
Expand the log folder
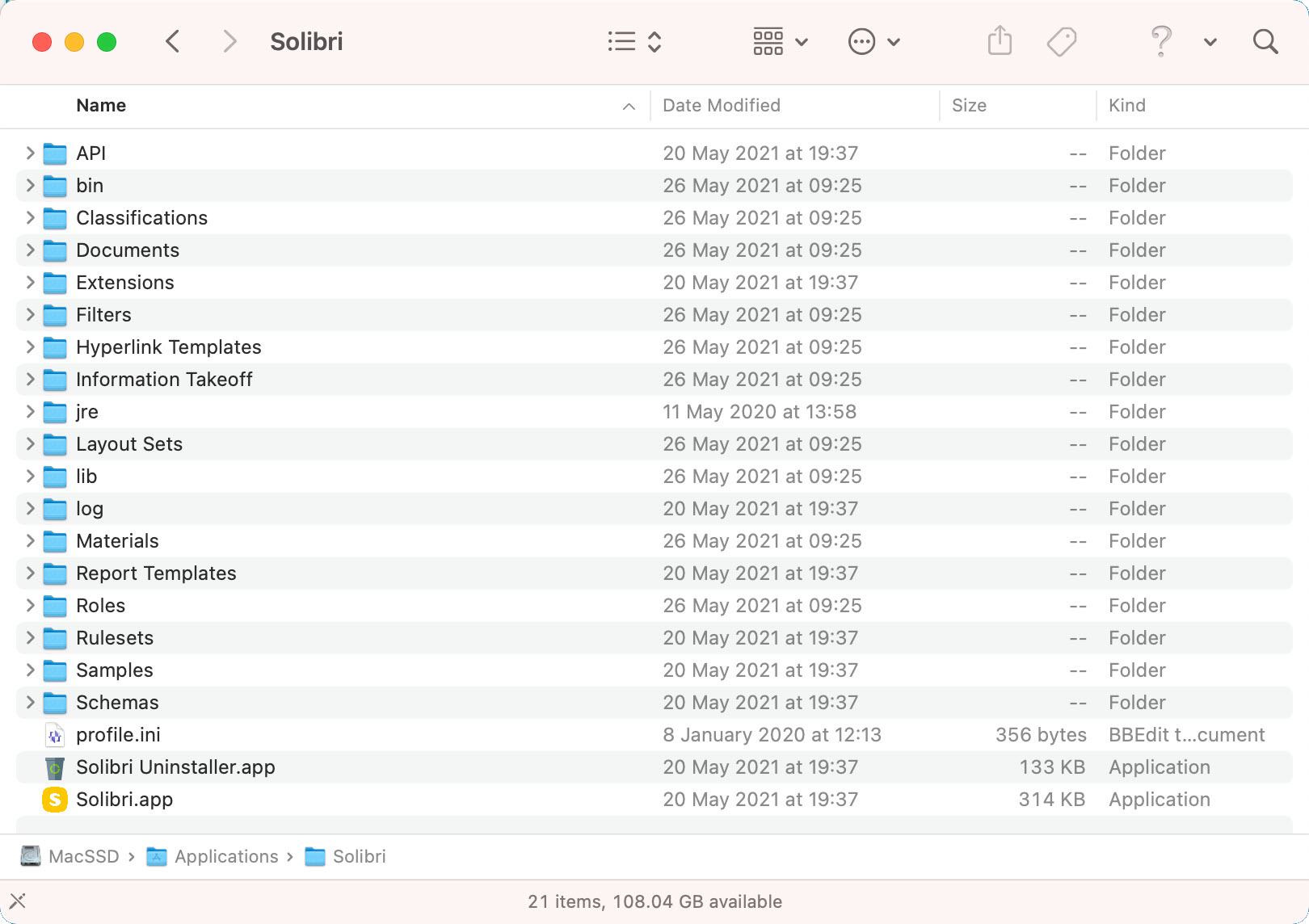click(x=30, y=508)
